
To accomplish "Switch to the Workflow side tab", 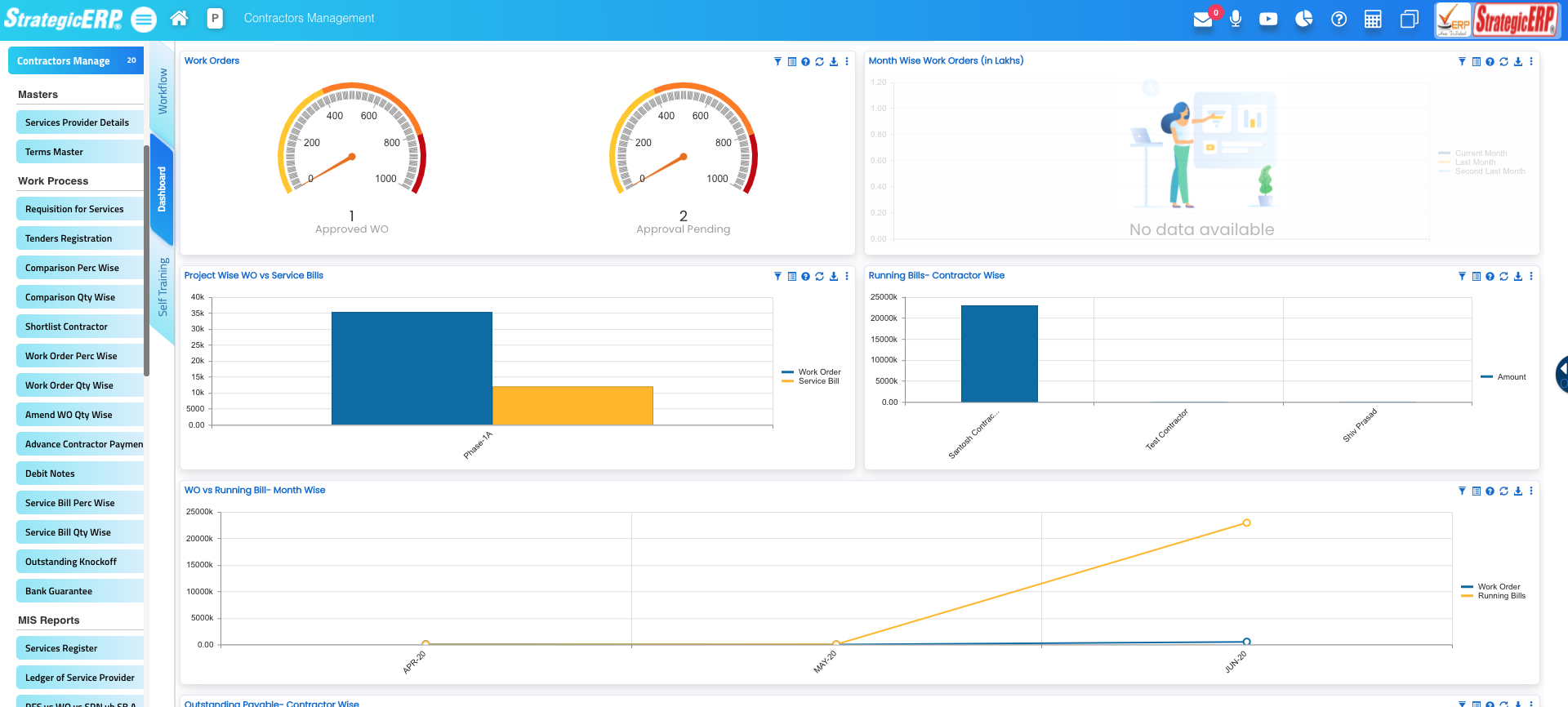I will [163, 91].
